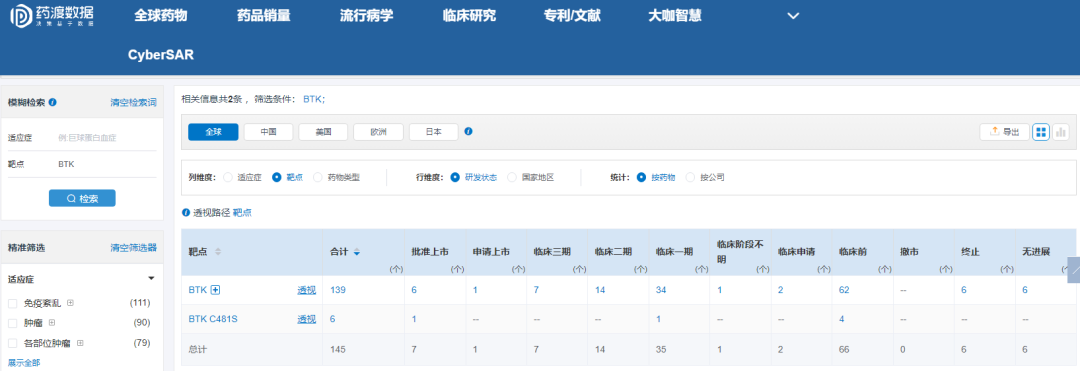Select 国家地区 radio option

tap(512, 177)
